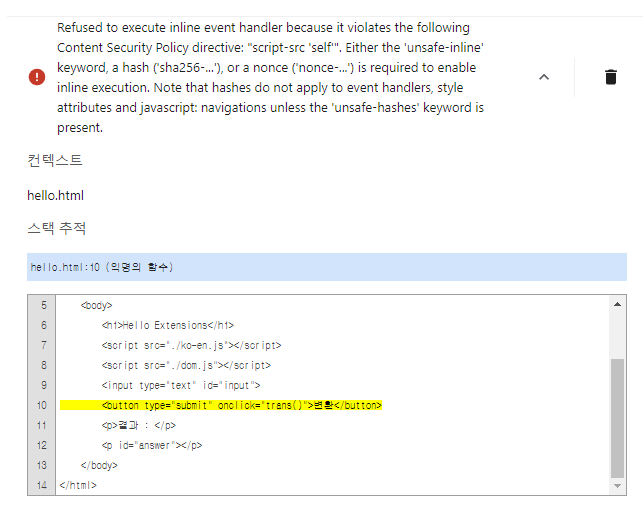Click the 결과 paragraph on line 11
The width and height of the screenshot is (643, 510).
click(x=139, y=426)
